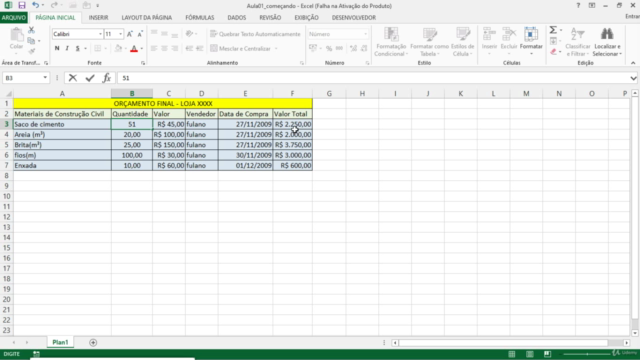Select the Plan1 sheet tab

pyautogui.click(x=60, y=342)
